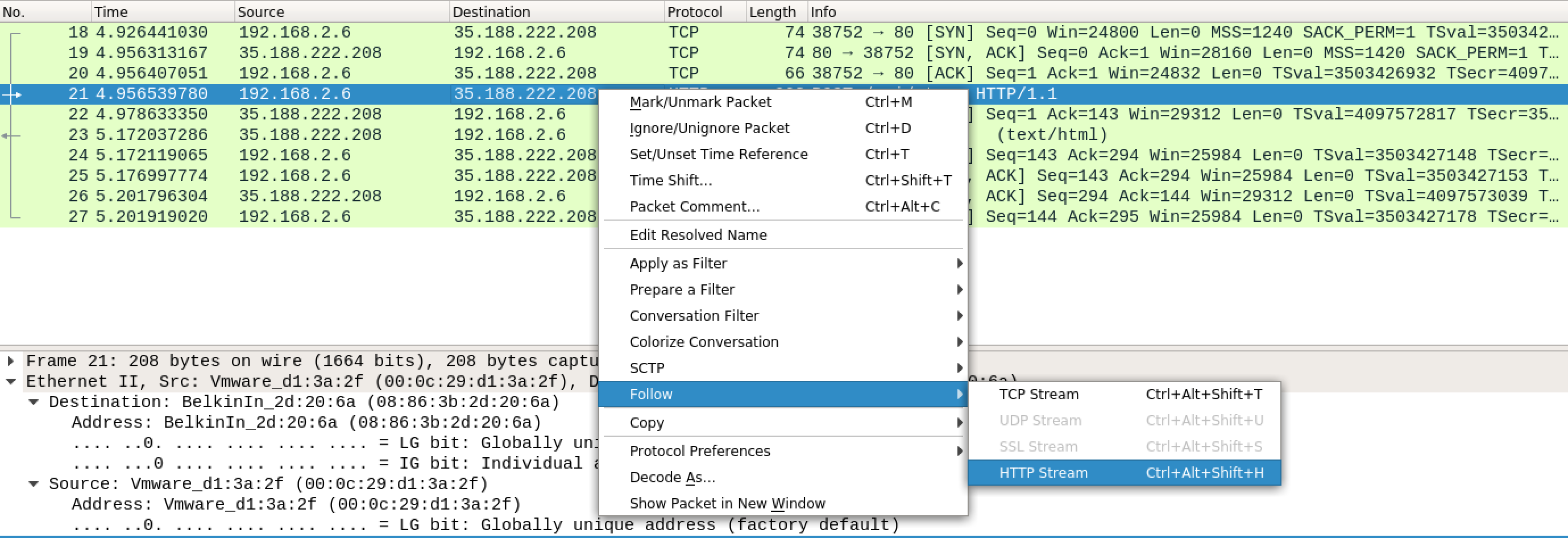Select Ignore/Unignore Packet option
This screenshot has width=1568, height=538.
click(709, 129)
